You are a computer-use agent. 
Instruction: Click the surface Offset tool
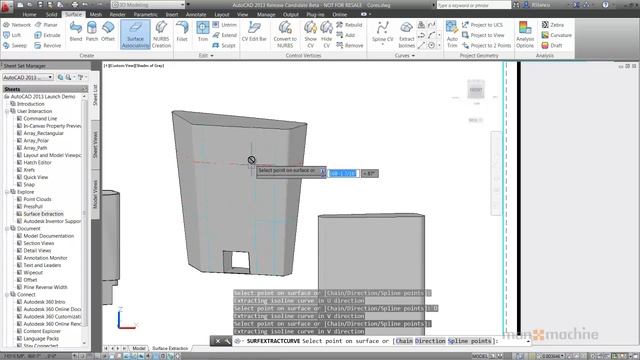click(108, 31)
